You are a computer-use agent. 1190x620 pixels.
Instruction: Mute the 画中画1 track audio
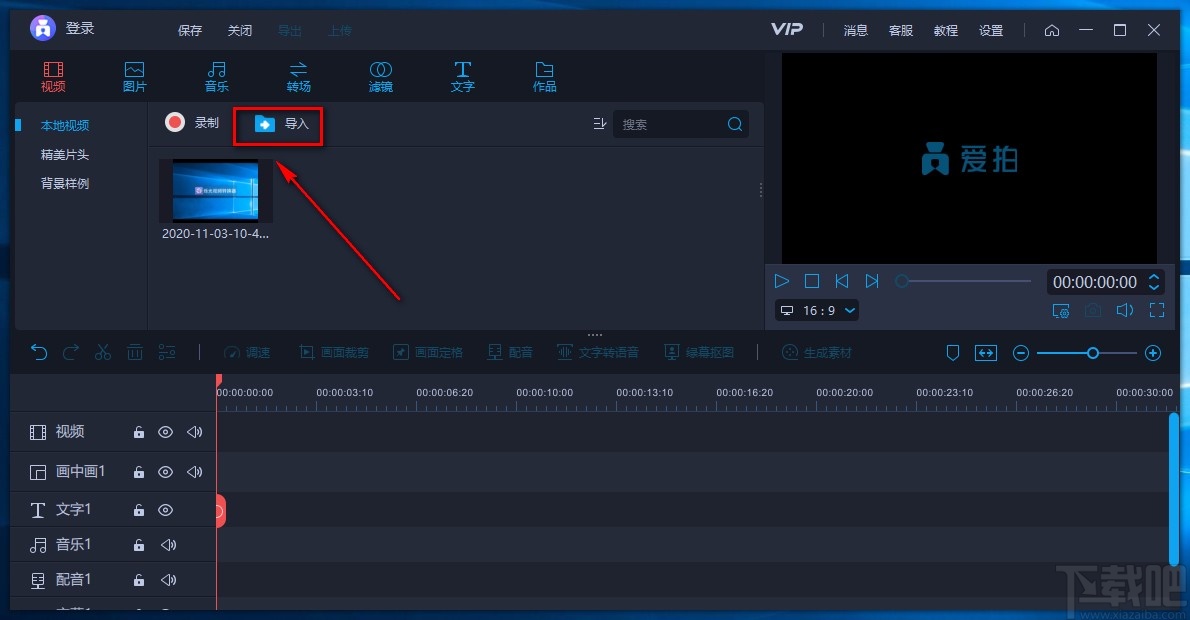194,472
